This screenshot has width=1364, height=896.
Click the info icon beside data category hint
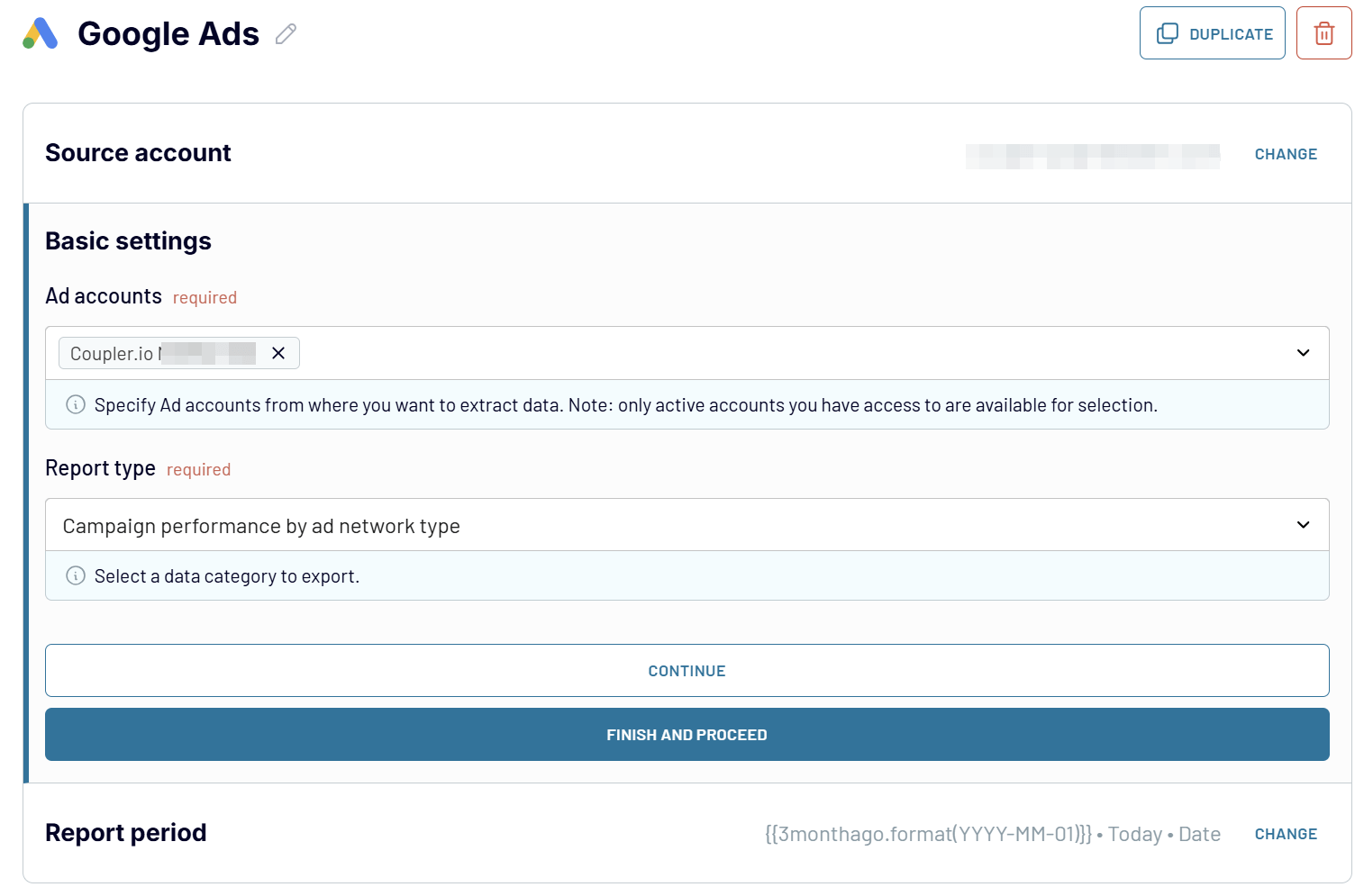[76, 575]
